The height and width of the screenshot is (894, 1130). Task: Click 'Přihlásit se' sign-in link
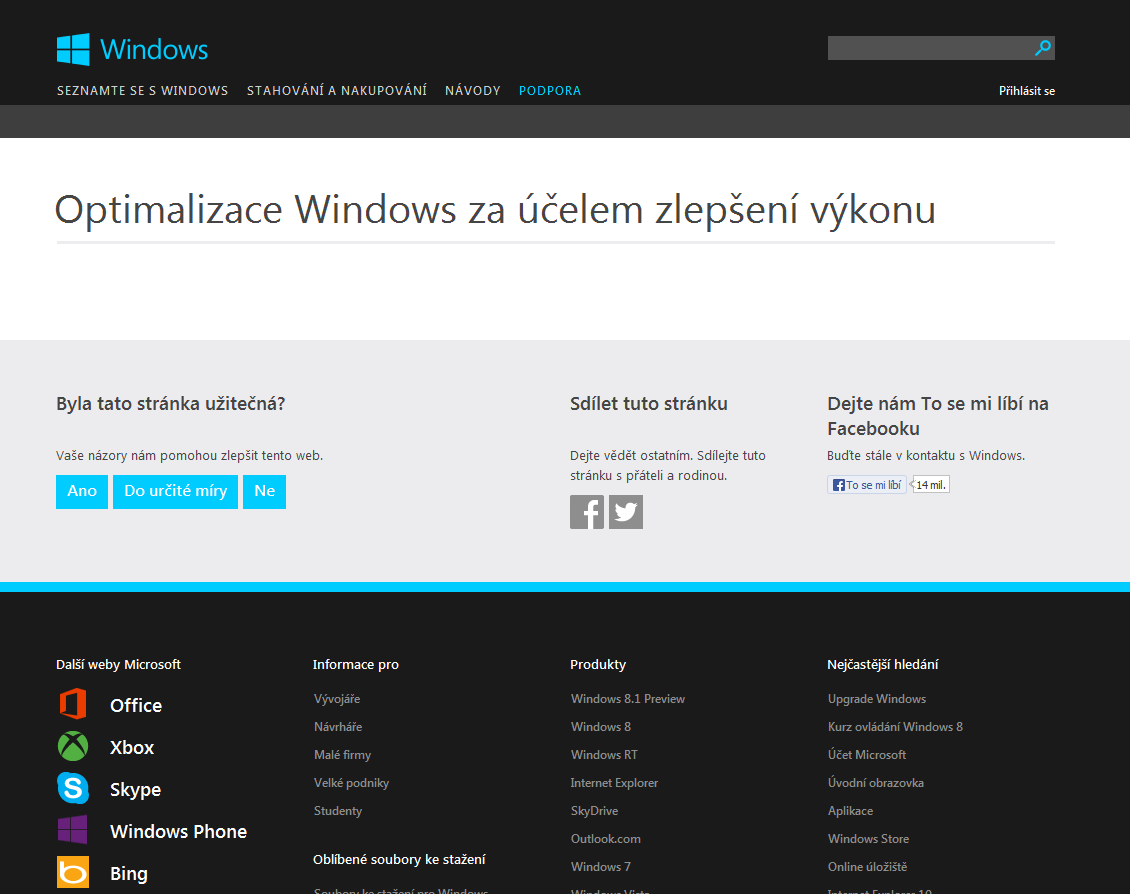point(1026,91)
